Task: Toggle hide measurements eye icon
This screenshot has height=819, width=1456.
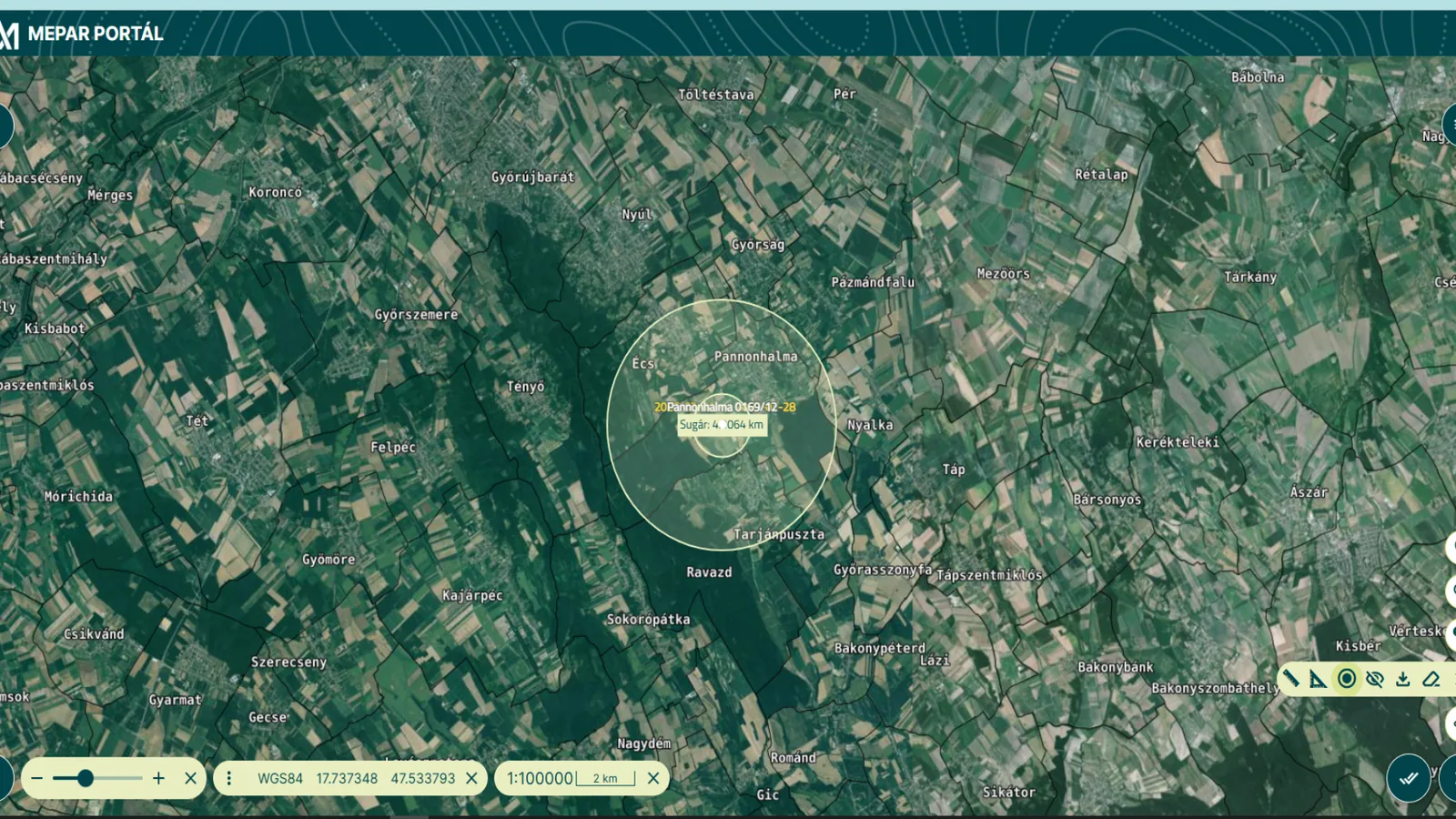Action: tap(1375, 679)
